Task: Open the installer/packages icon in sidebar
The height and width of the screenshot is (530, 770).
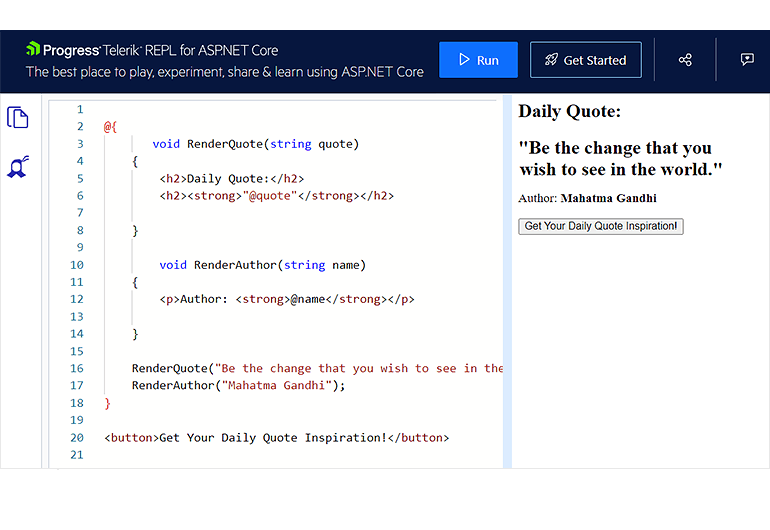Action: 18,167
